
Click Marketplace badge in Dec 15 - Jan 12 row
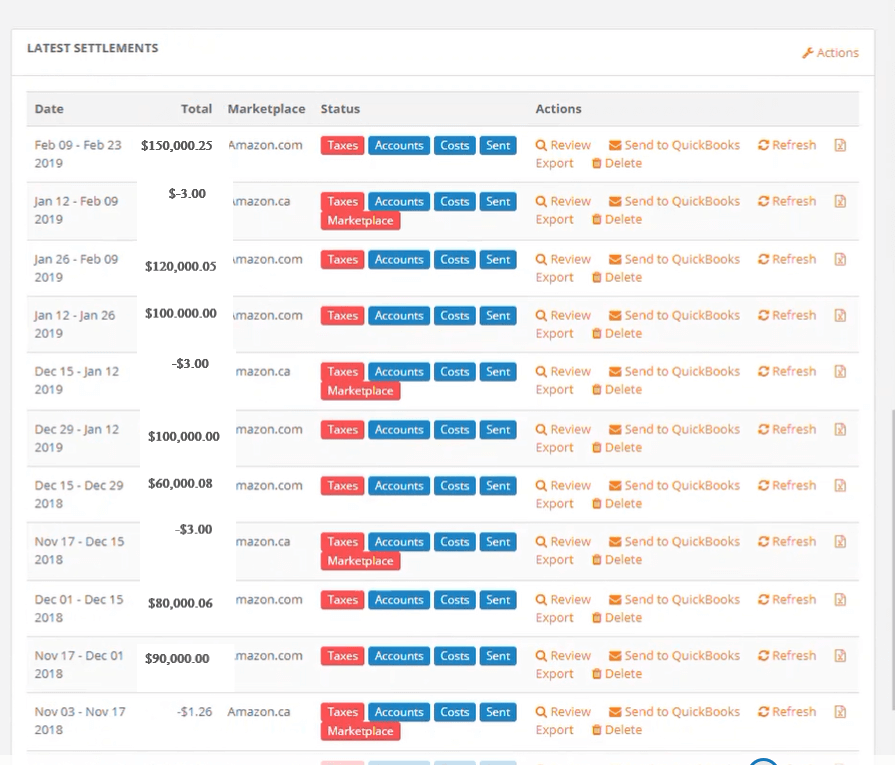[x=360, y=390]
